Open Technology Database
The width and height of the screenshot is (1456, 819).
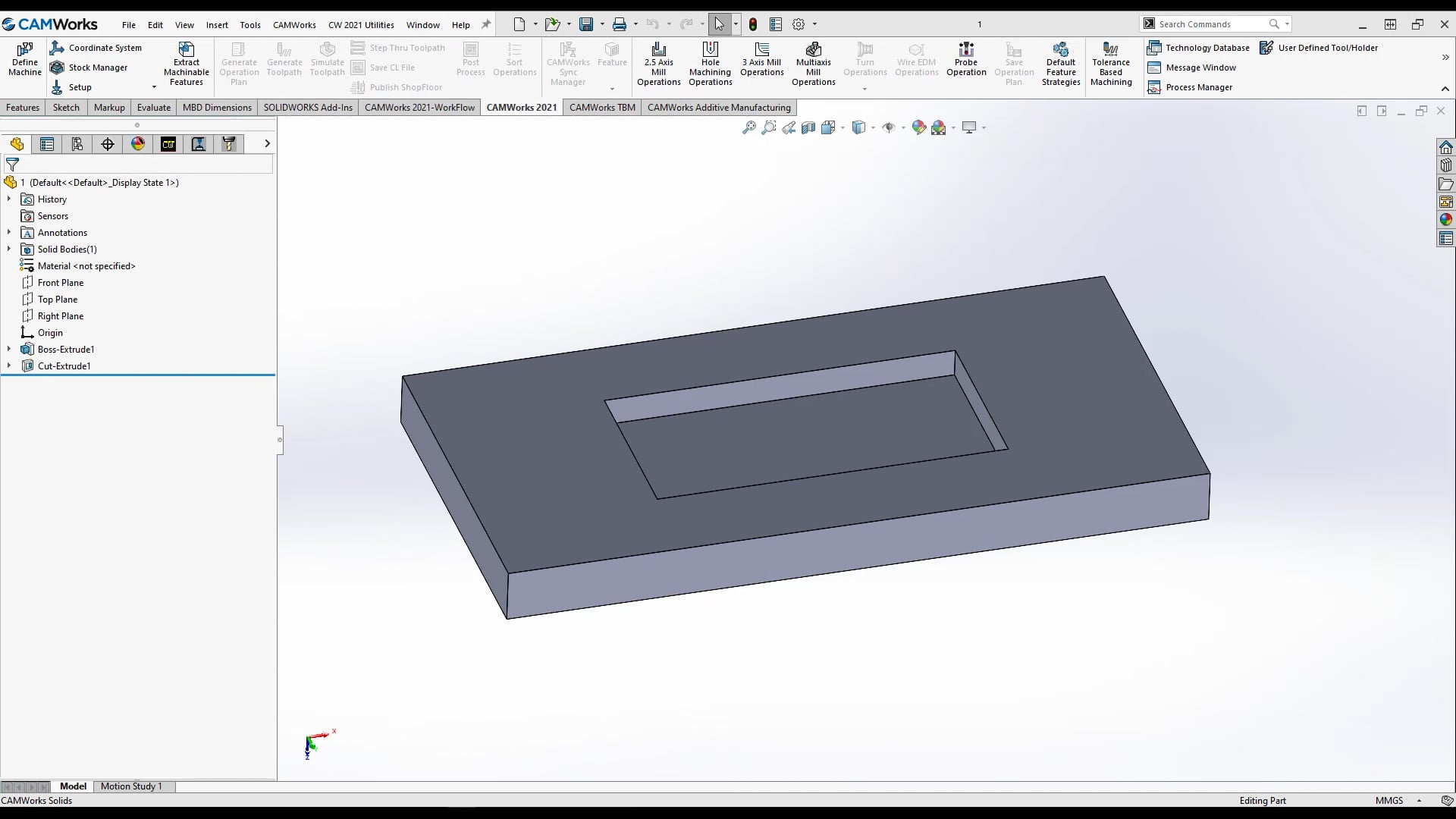[x=1199, y=48]
